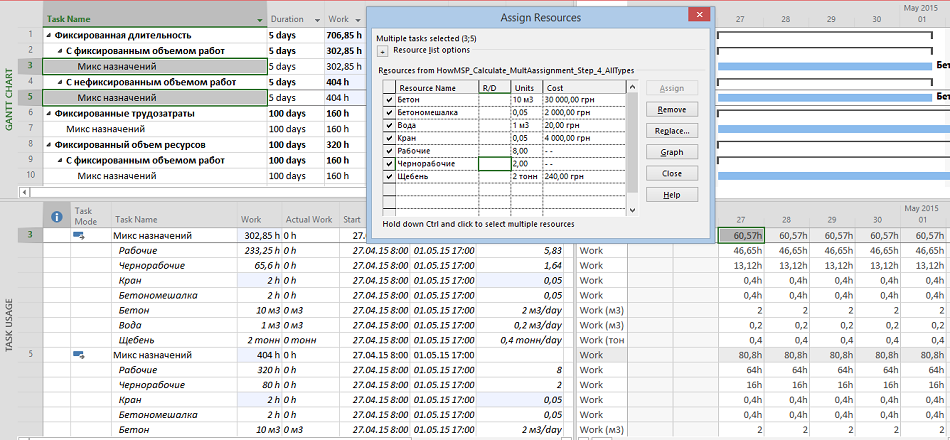Click the Close button in the dialog

671,173
